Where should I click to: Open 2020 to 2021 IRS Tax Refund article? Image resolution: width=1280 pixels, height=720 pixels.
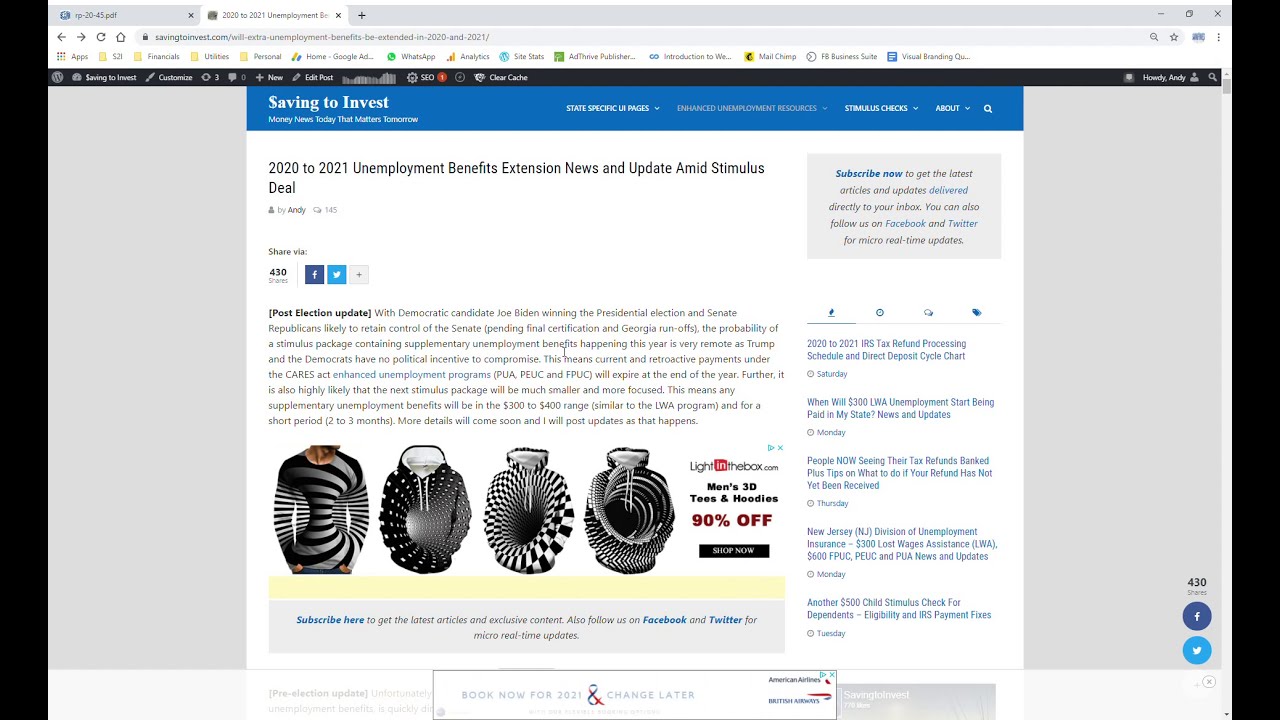(886, 350)
